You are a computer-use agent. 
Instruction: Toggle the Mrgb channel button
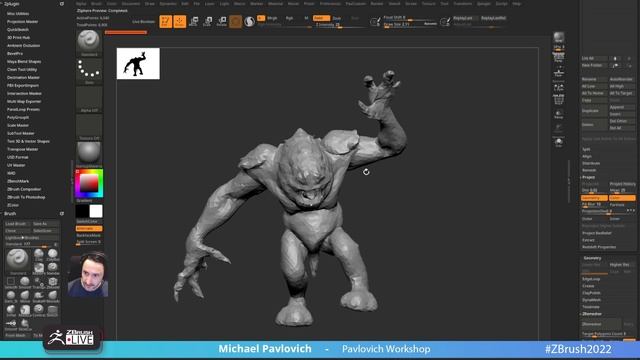coord(272,18)
